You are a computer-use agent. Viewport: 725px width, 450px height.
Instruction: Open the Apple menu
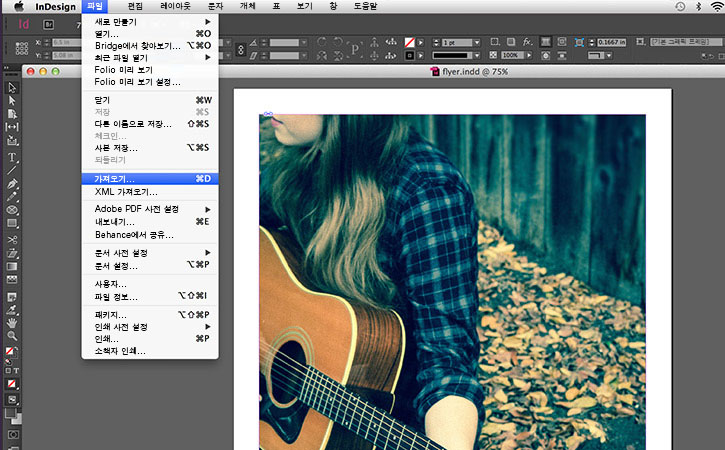(18, 6)
